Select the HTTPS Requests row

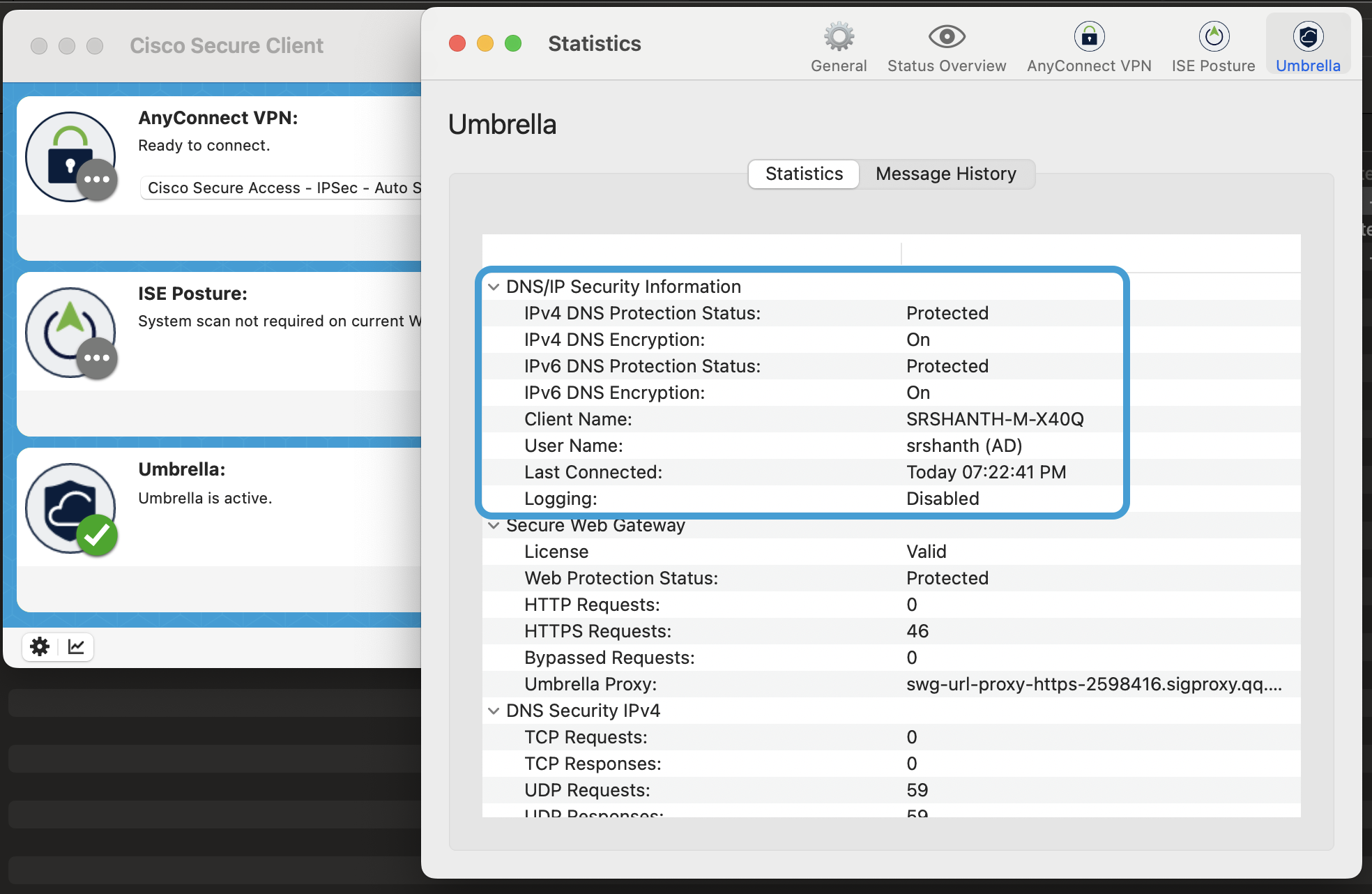891,631
